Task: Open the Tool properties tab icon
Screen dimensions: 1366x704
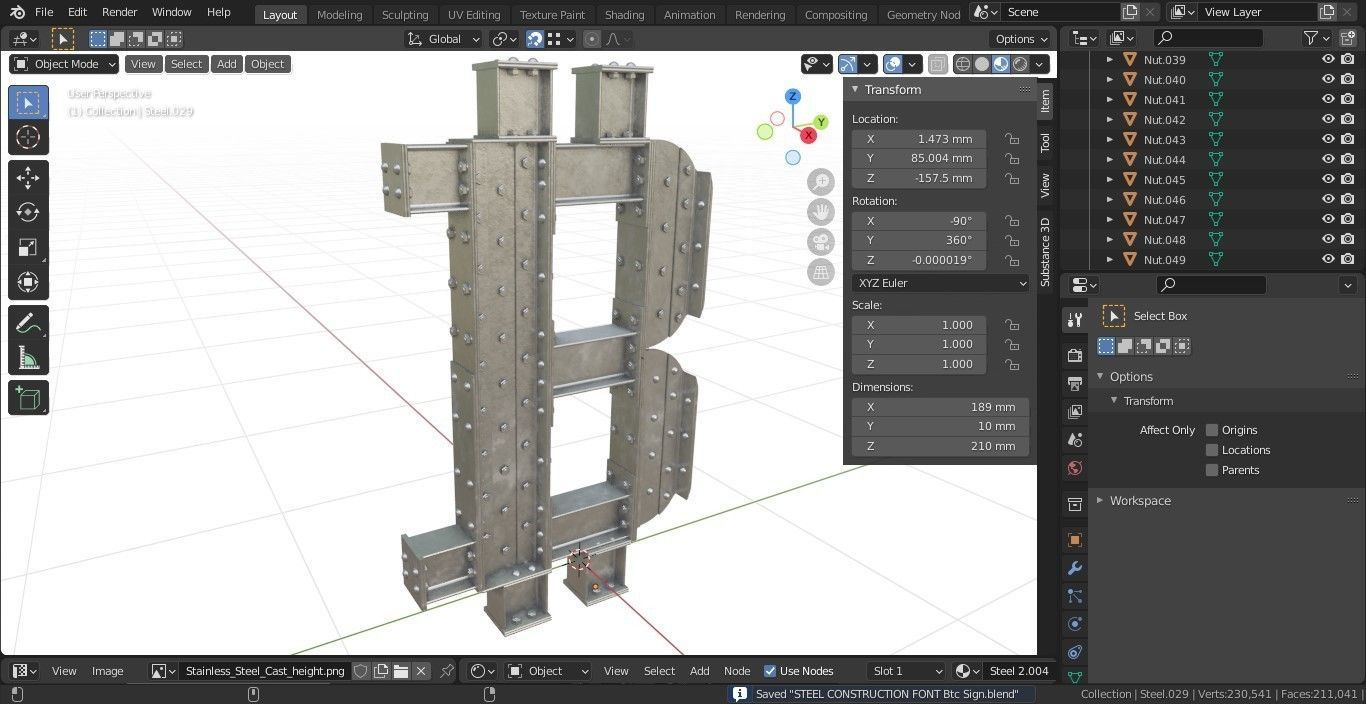Action: (x=1075, y=320)
